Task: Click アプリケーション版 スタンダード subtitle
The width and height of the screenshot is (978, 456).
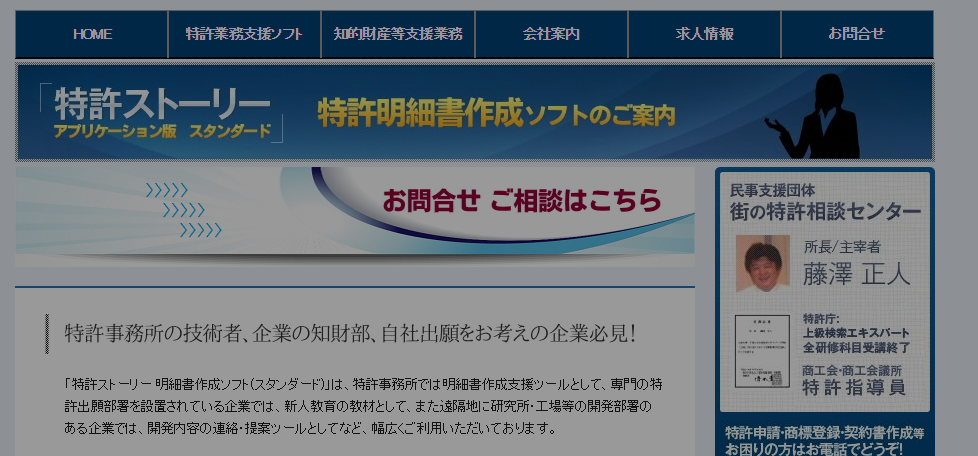Action: [162, 132]
